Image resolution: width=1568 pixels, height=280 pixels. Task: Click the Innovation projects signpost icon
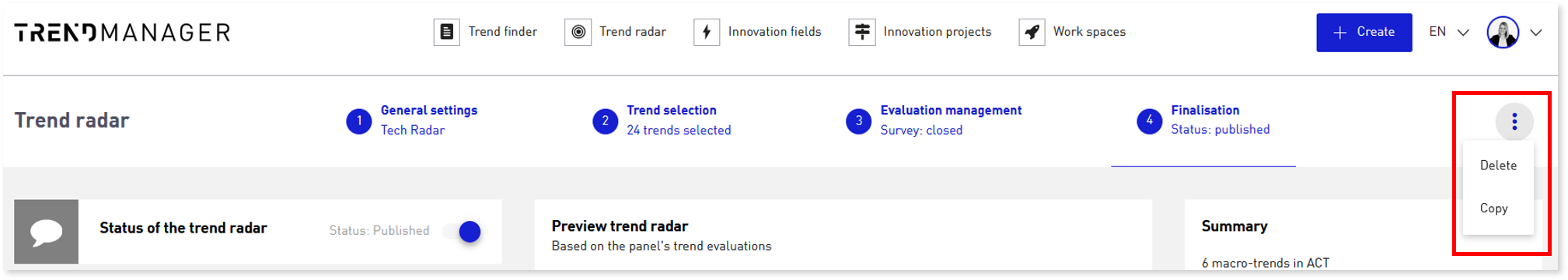pyautogui.click(x=862, y=32)
